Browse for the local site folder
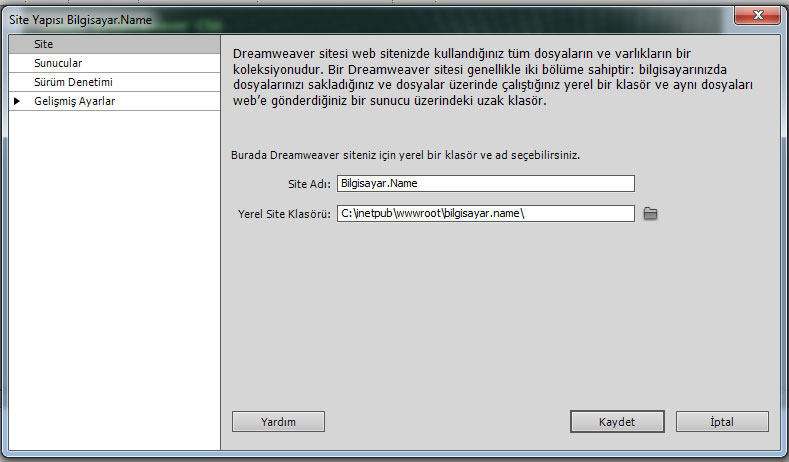This screenshot has height=462, width=789. 650,213
